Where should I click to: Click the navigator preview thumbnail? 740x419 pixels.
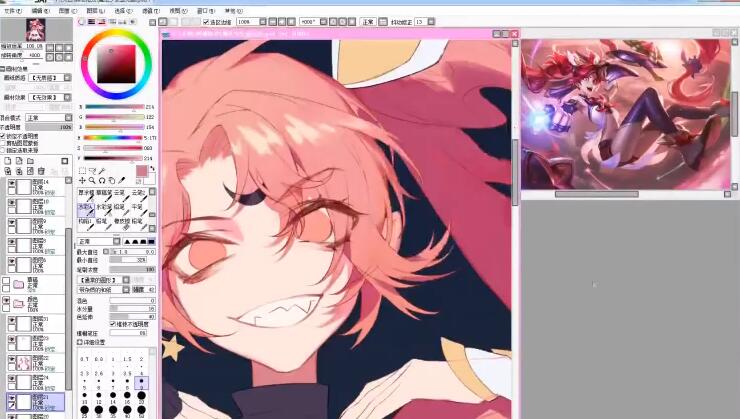point(35,29)
